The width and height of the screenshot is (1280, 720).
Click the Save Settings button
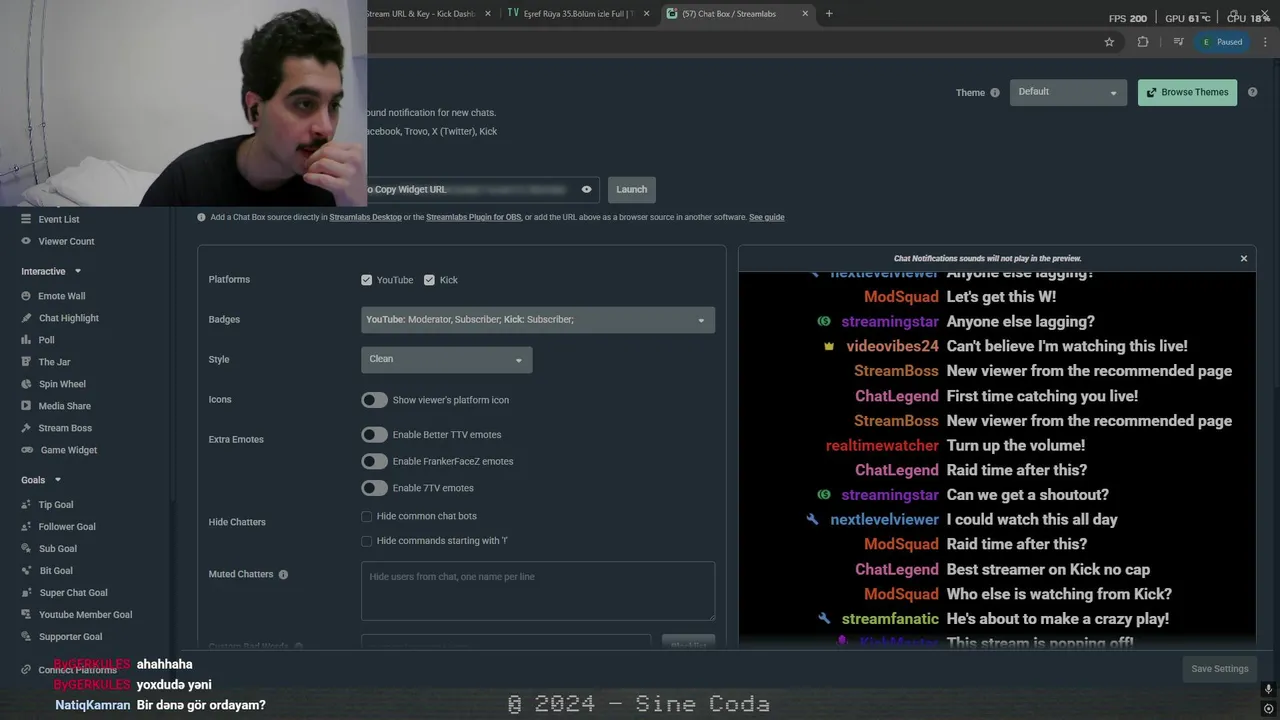[x=1219, y=669]
